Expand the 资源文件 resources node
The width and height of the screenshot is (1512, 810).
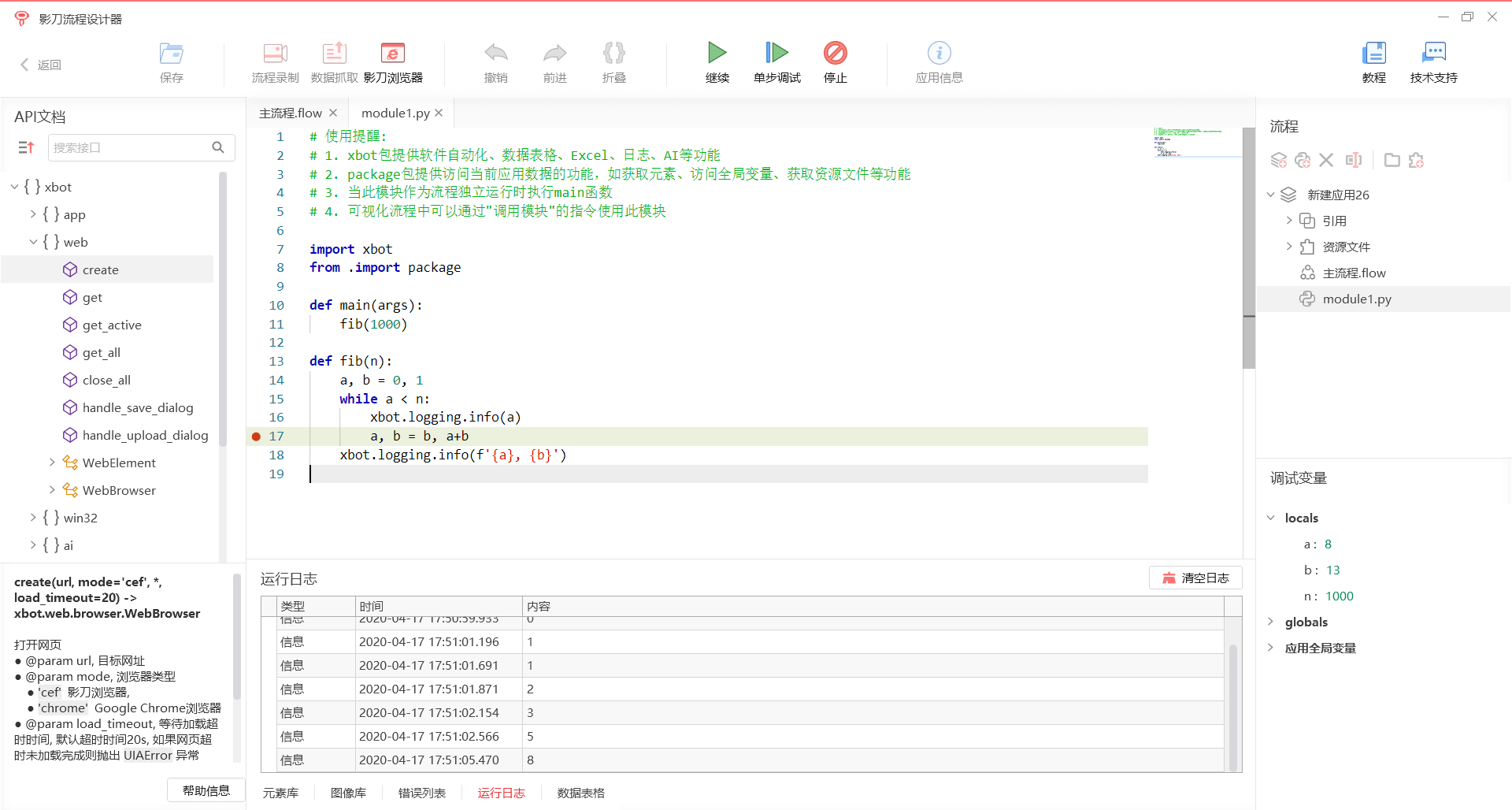[x=1289, y=247]
